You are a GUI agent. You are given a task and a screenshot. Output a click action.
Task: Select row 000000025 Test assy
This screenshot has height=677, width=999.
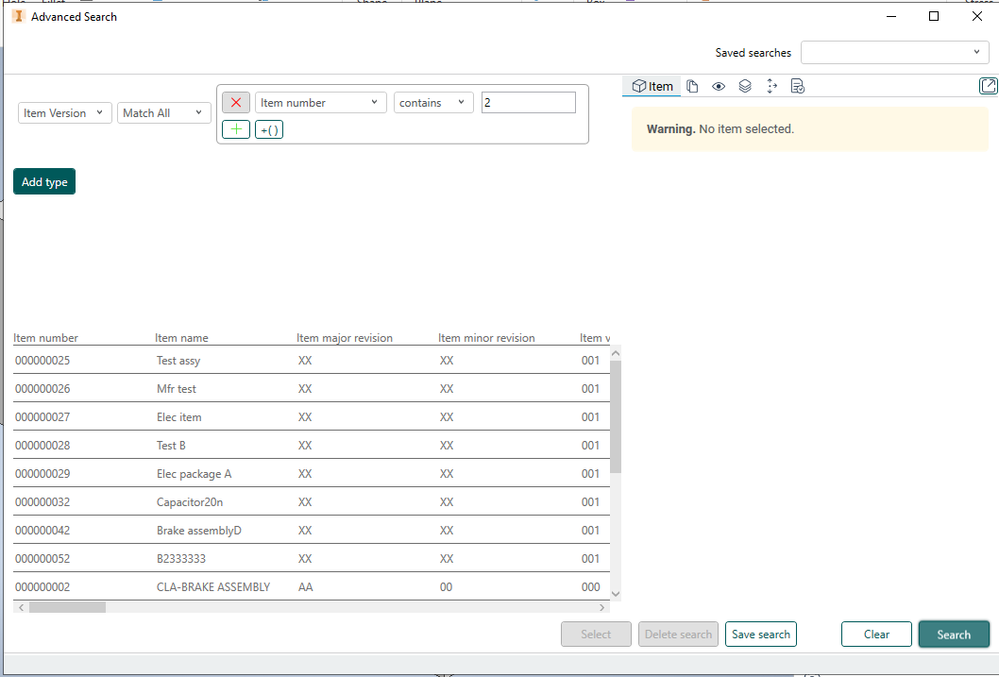point(311,360)
